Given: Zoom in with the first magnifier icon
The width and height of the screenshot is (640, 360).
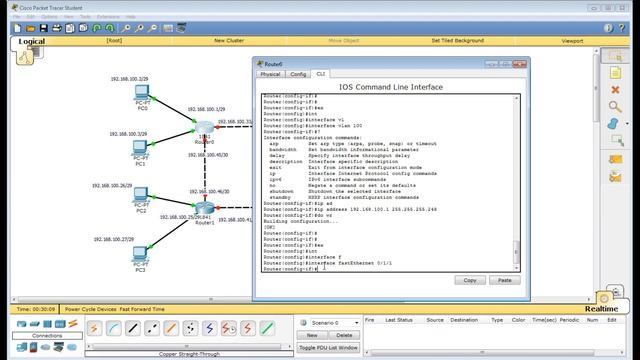Looking at the screenshot, I should [126, 28].
